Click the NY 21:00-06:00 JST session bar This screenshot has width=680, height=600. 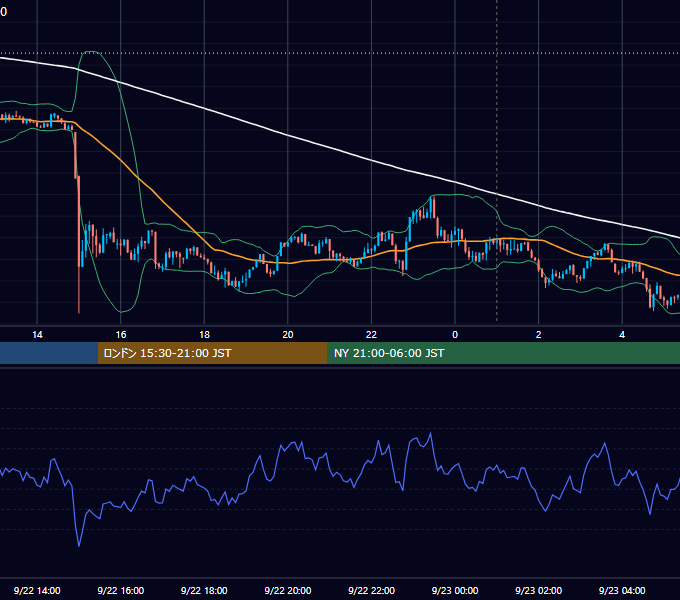503,353
